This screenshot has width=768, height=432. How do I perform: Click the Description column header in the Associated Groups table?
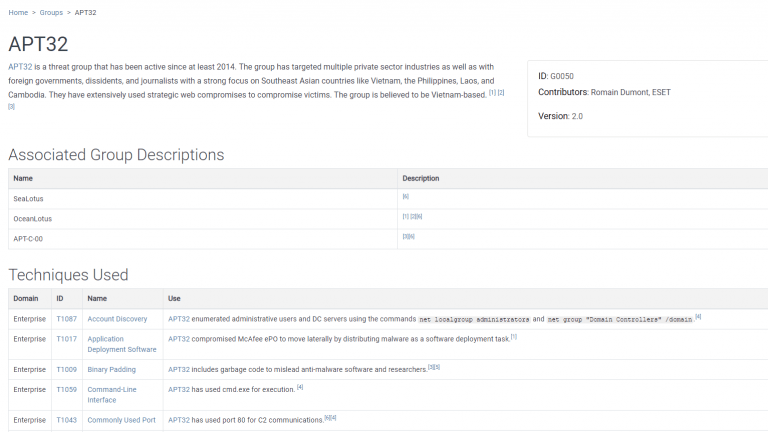point(420,178)
